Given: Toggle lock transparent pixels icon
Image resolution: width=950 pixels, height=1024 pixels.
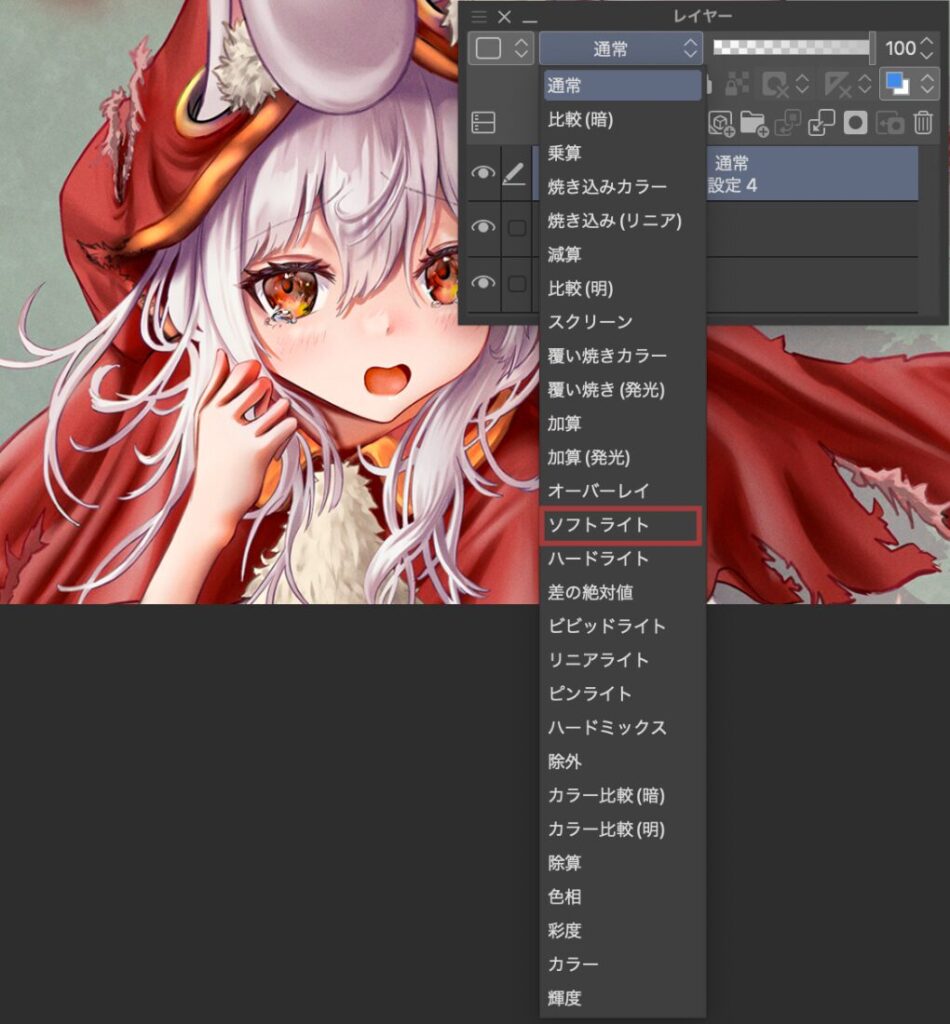Looking at the screenshot, I should click(738, 84).
